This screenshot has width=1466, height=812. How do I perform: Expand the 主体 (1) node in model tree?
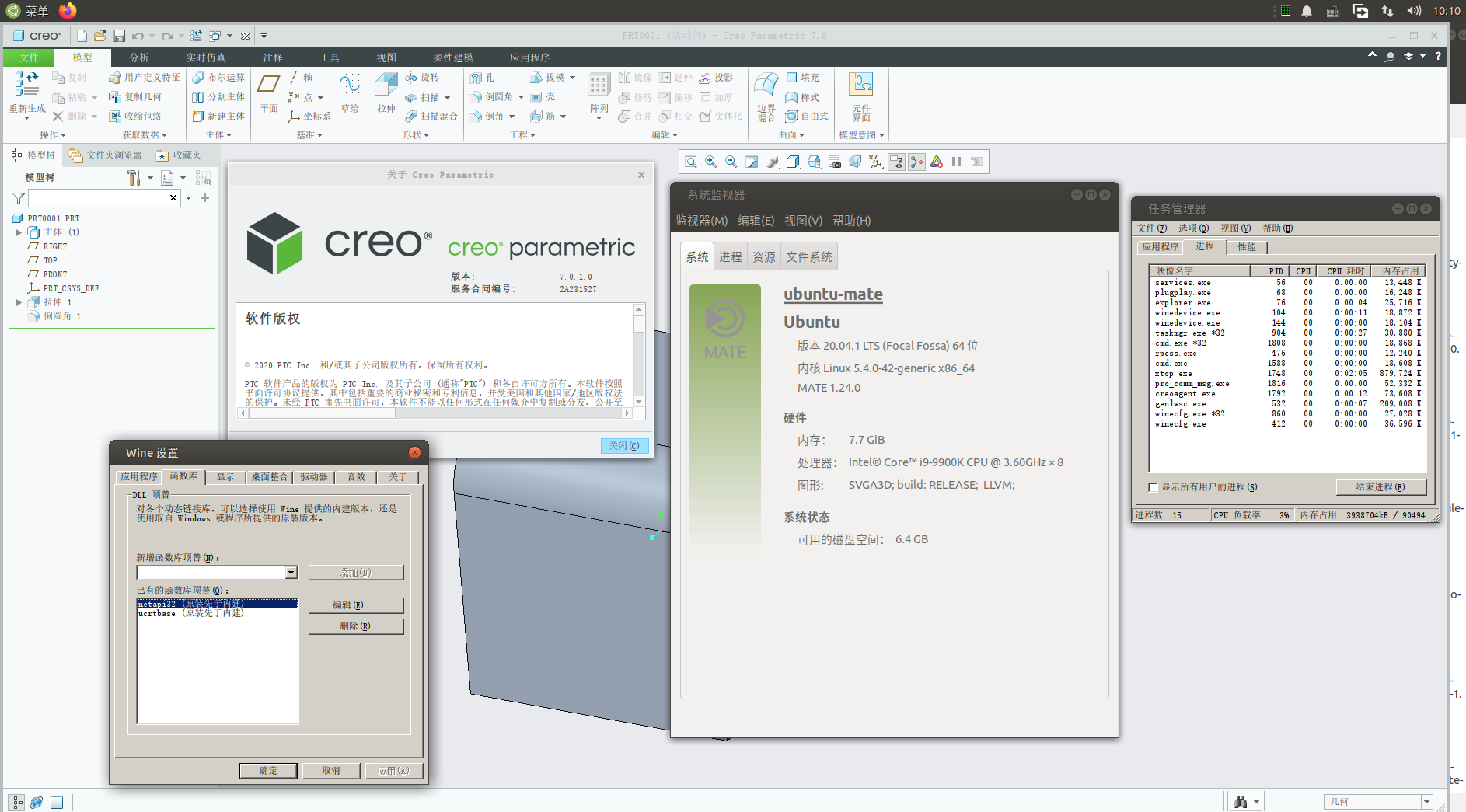19,232
